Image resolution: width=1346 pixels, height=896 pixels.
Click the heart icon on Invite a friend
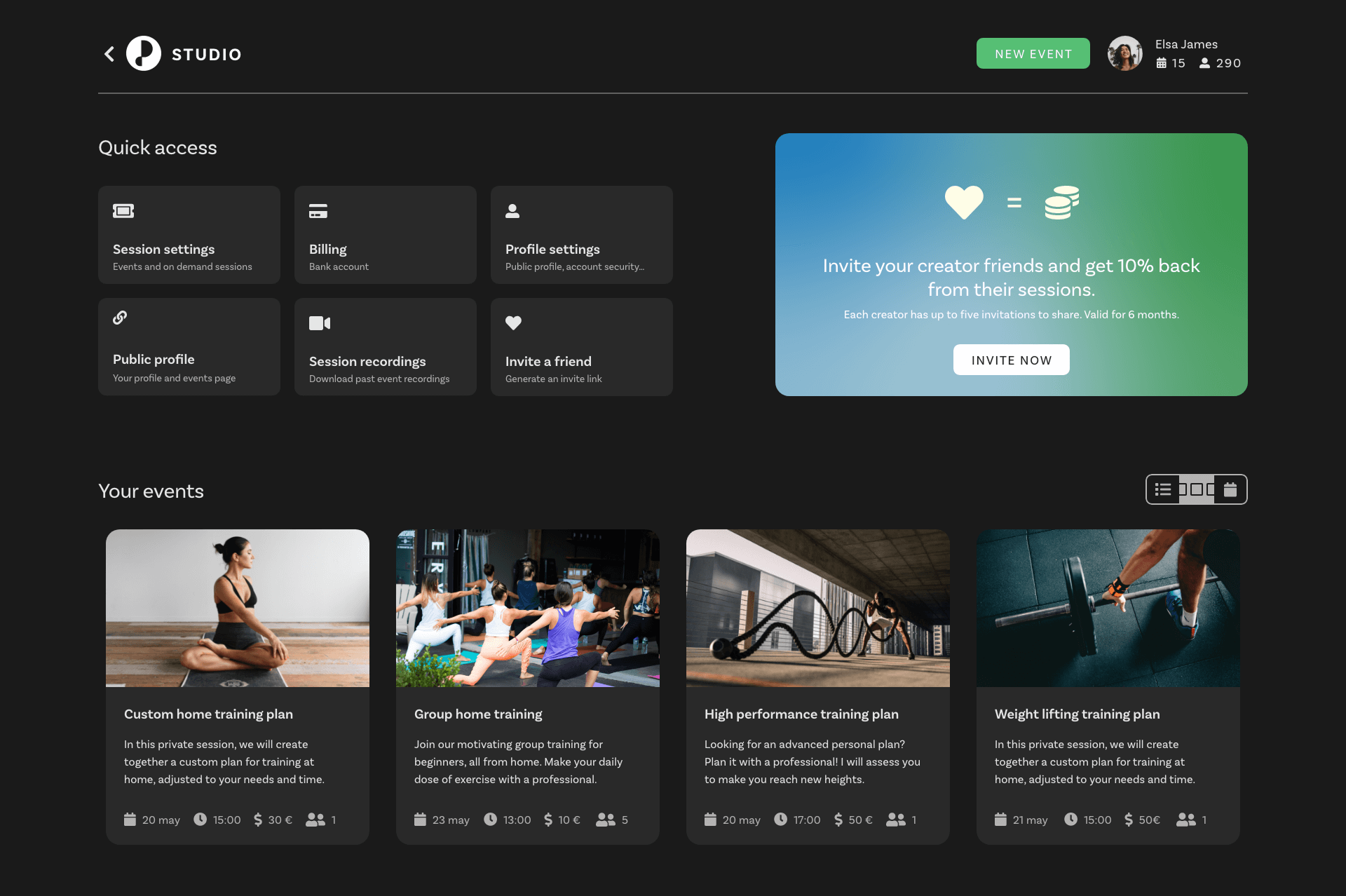pos(513,323)
